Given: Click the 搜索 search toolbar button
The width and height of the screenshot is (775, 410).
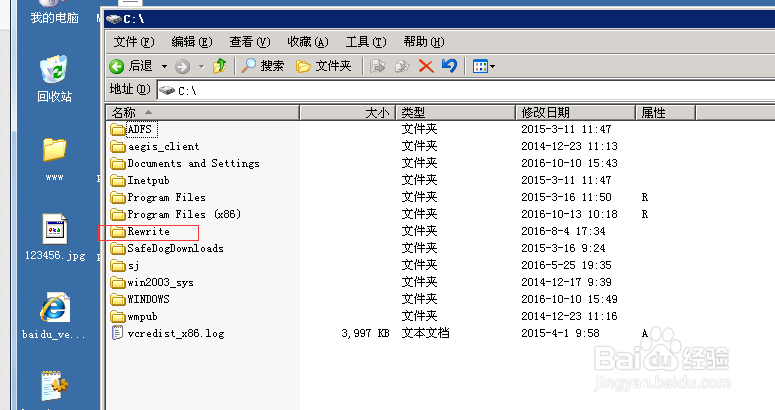Looking at the screenshot, I should pos(262,66).
